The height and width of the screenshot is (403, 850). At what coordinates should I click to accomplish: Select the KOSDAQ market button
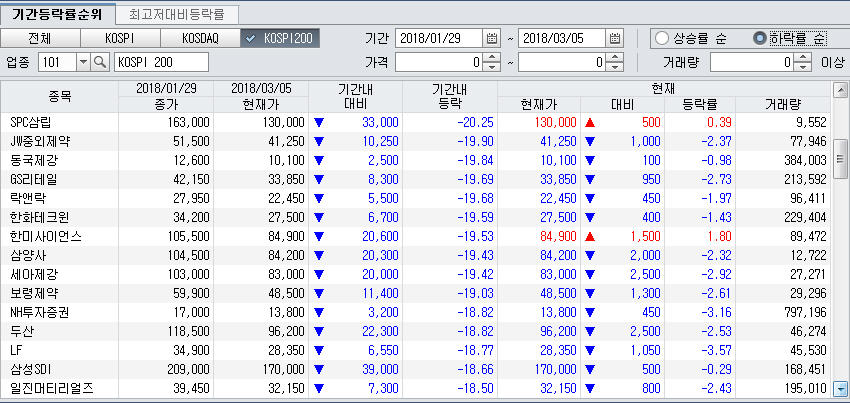pos(199,39)
